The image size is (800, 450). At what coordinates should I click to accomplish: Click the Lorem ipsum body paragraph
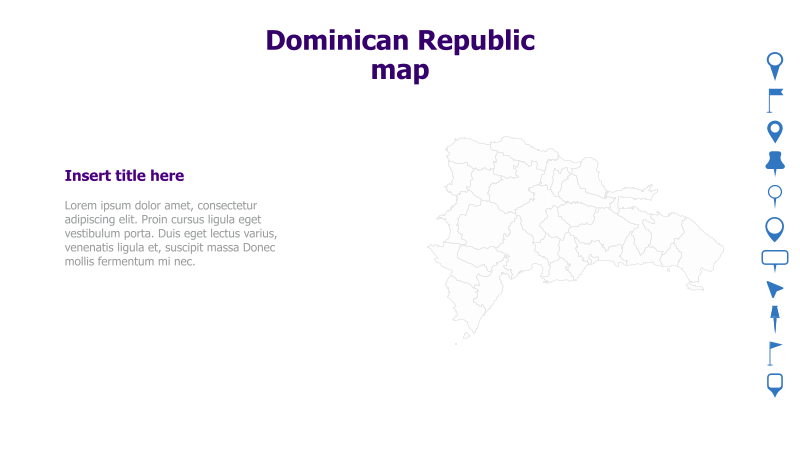(171, 233)
